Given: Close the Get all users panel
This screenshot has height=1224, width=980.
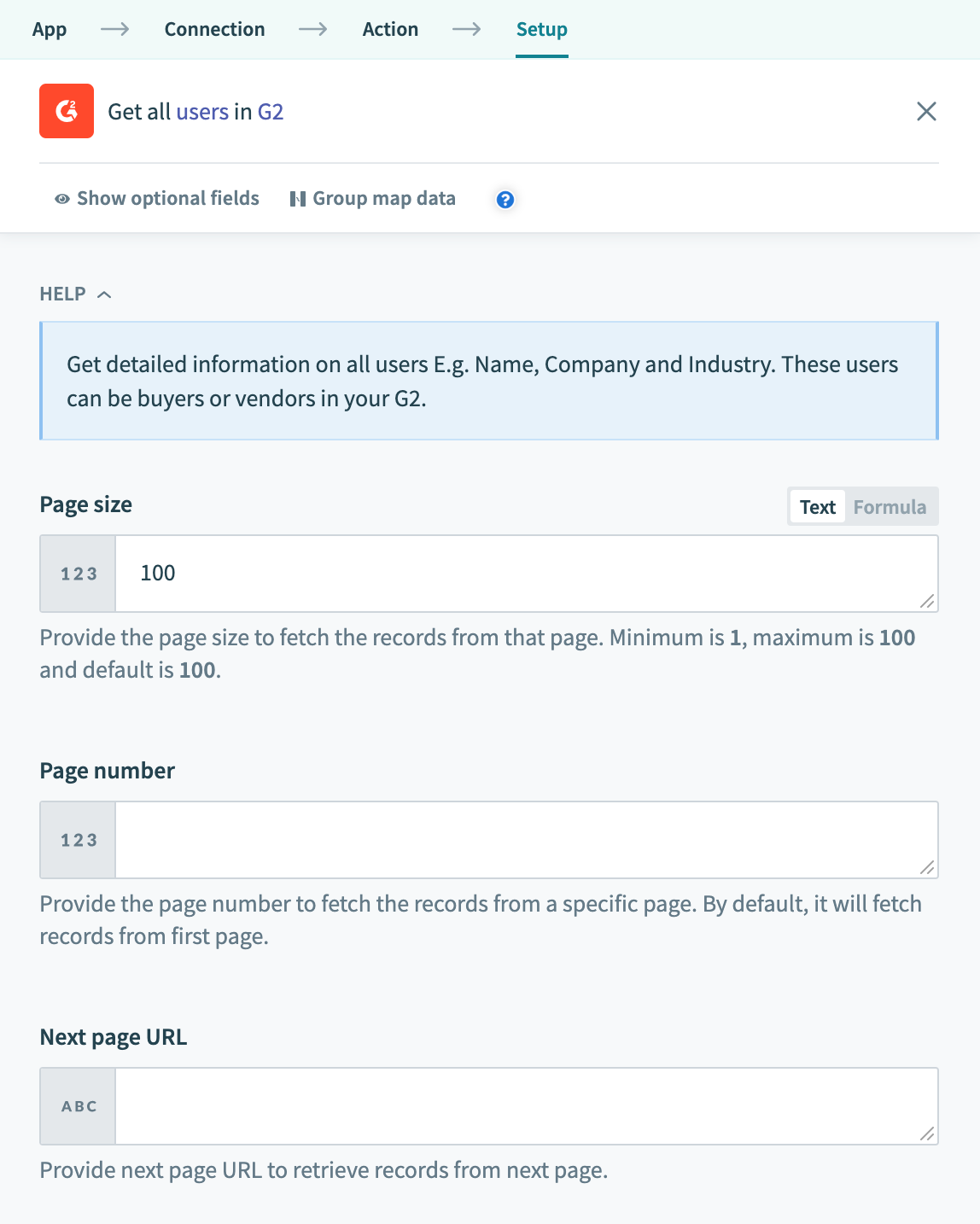Looking at the screenshot, I should pyautogui.click(x=927, y=111).
